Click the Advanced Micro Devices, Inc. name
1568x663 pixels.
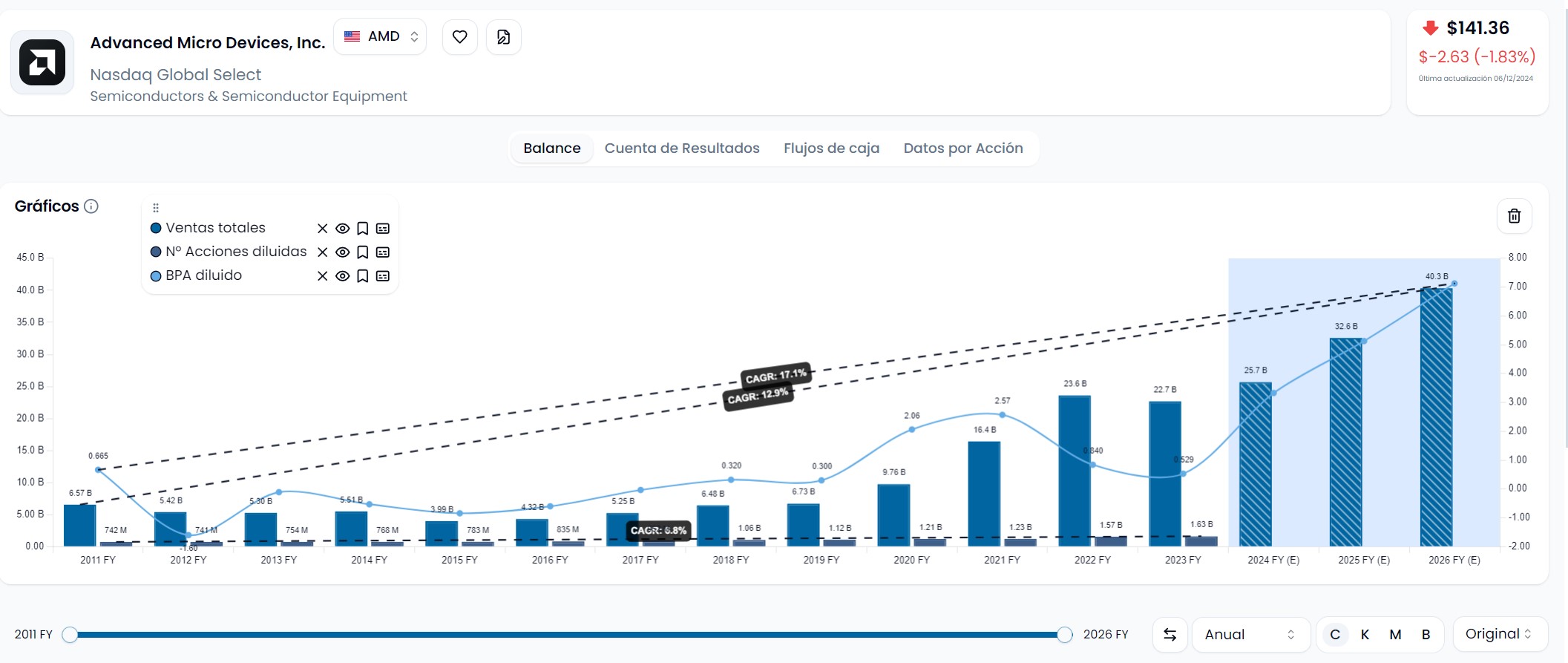[x=208, y=42]
